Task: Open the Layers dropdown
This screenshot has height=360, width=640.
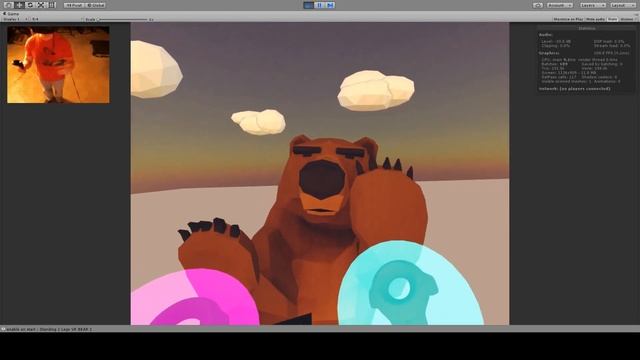Action: click(593, 5)
